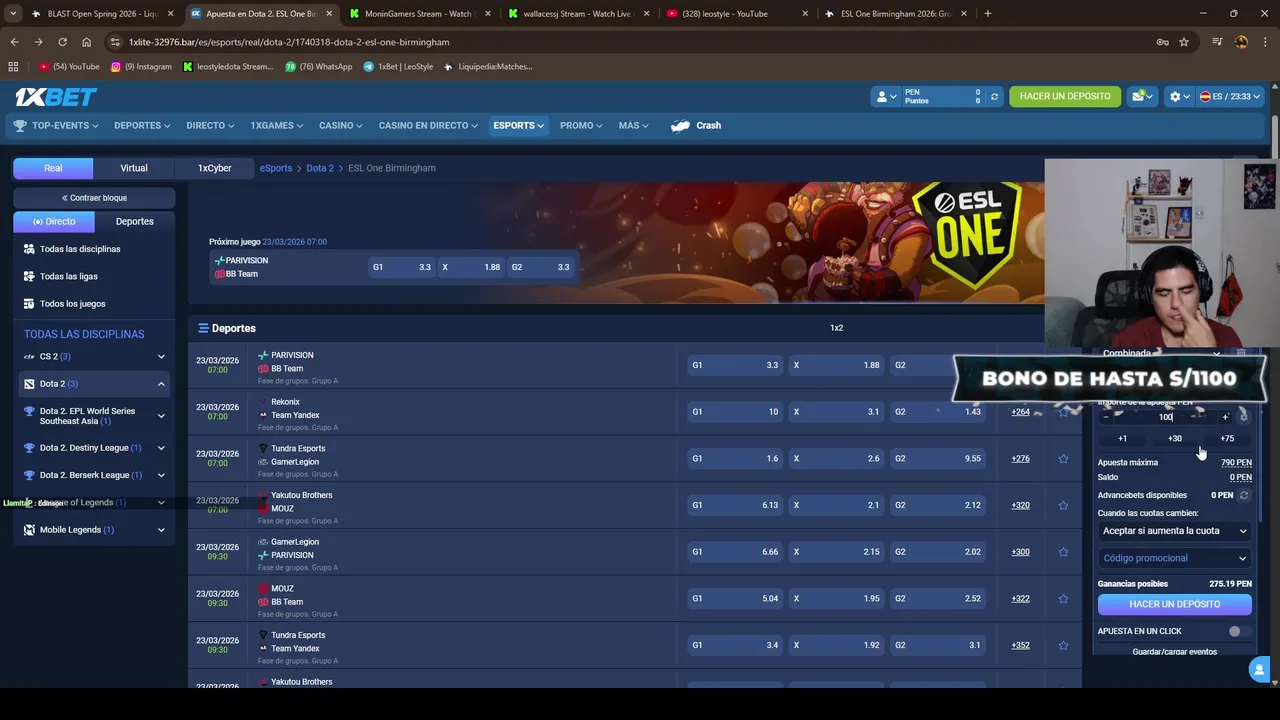
Task: Pick draw odds 2.1 Yakutou vs MOUZ
Action: click(837, 505)
